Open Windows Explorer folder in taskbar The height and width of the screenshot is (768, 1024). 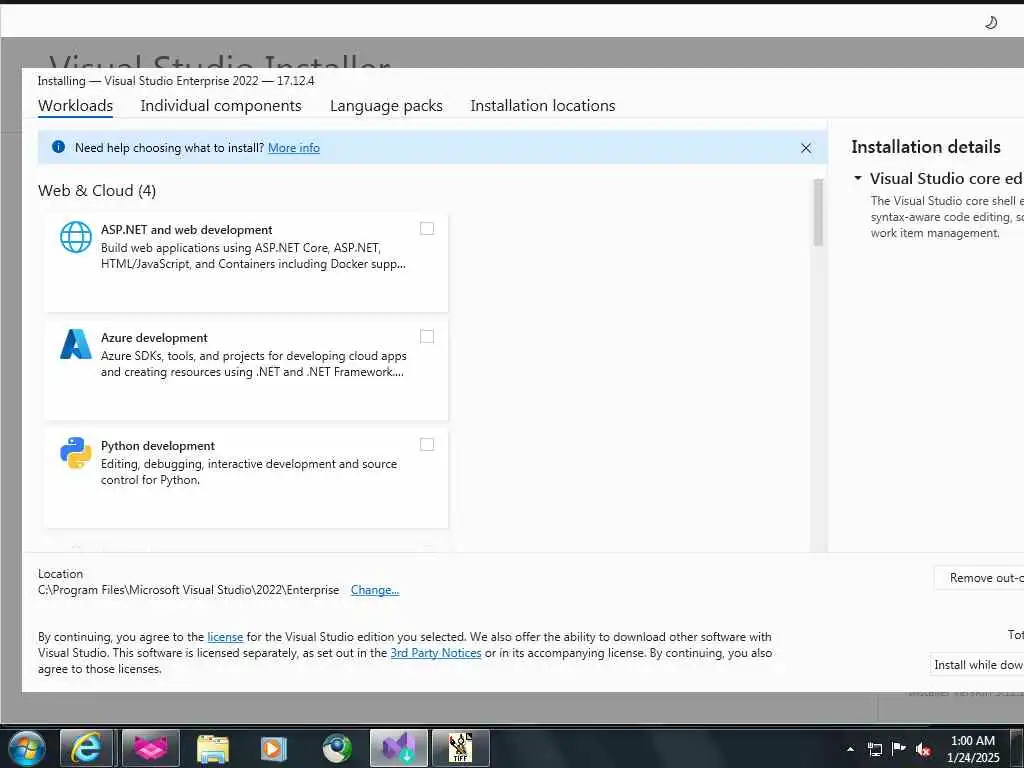[x=213, y=749]
